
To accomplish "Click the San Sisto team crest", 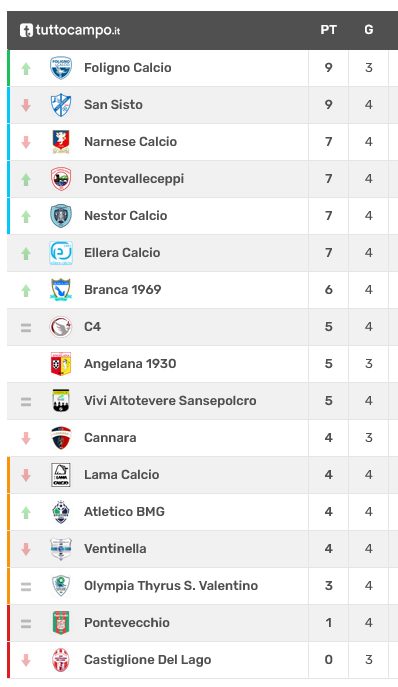I will coord(61,105).
